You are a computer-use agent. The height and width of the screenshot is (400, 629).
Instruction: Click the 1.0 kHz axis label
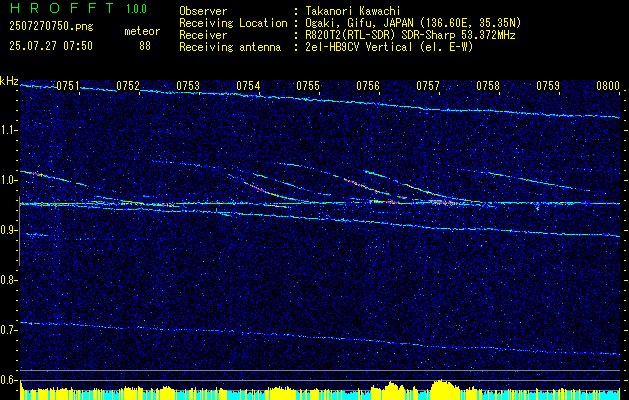click(9, 180)
